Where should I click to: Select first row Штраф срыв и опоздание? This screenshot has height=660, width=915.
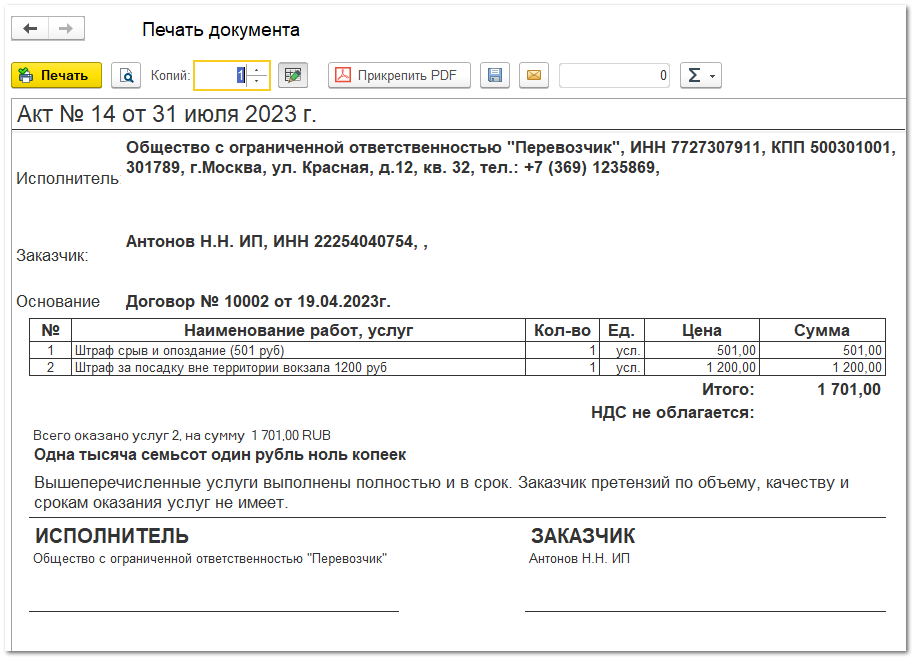[180, 351]
